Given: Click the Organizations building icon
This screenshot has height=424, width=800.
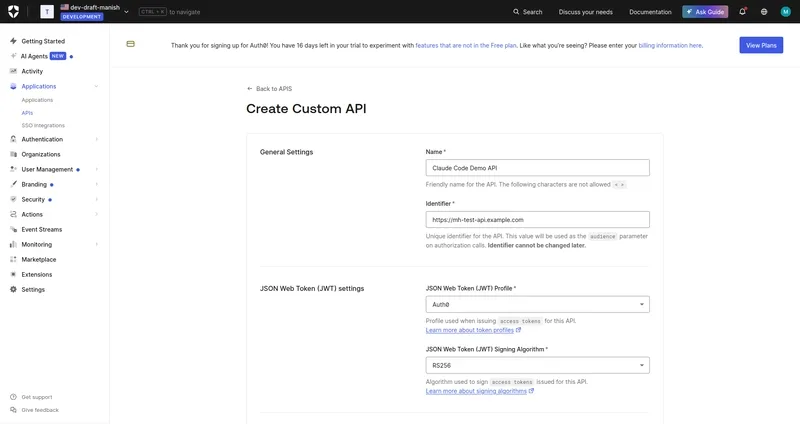Looking at the screenshot, I should coord(13,154).
